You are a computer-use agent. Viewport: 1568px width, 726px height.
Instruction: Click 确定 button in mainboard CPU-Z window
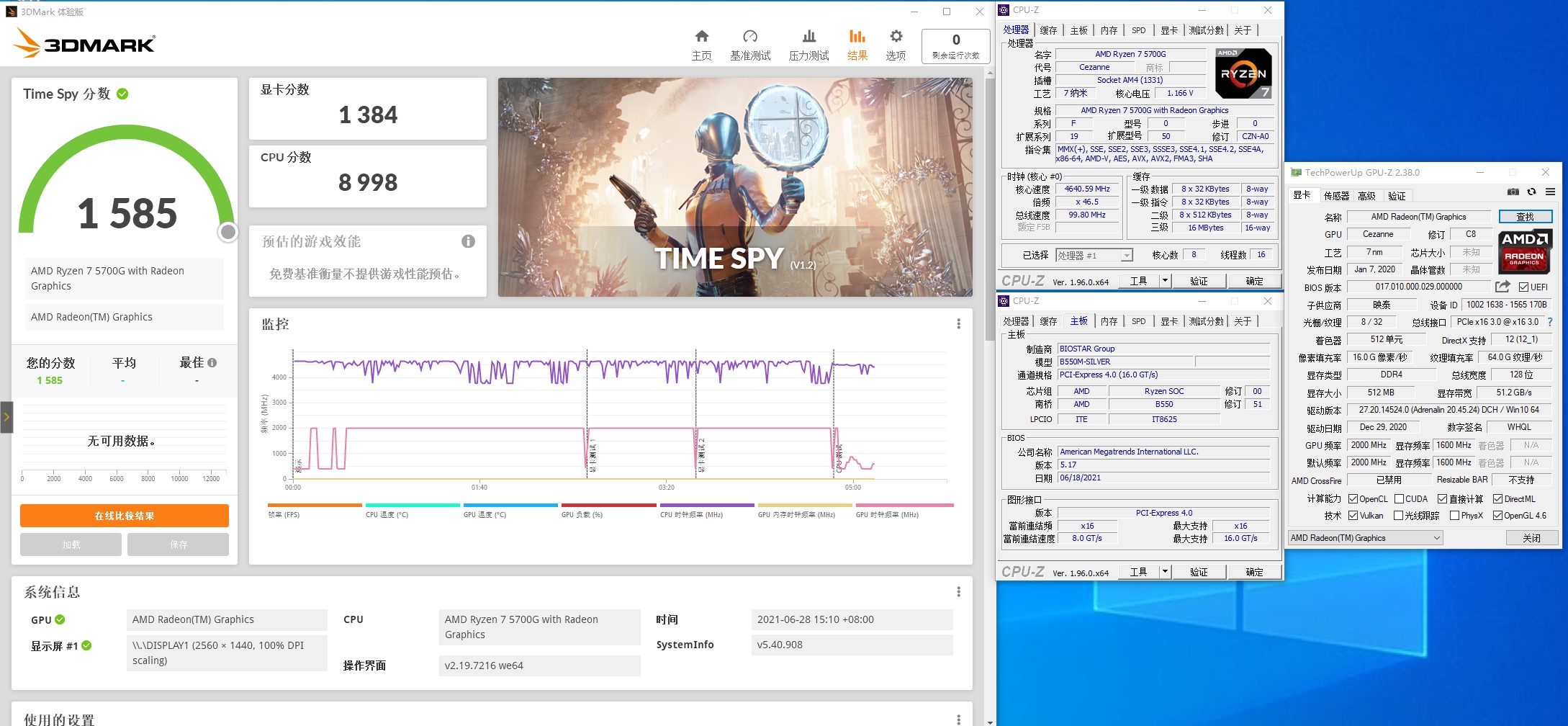click(x=1254, y=572)
